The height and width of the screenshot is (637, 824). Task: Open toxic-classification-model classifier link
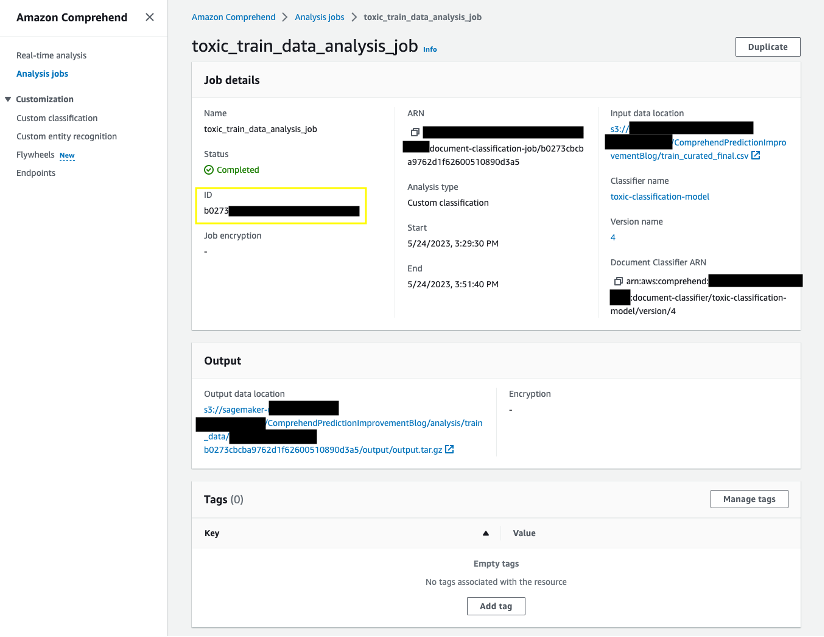(x=660, y=197)
